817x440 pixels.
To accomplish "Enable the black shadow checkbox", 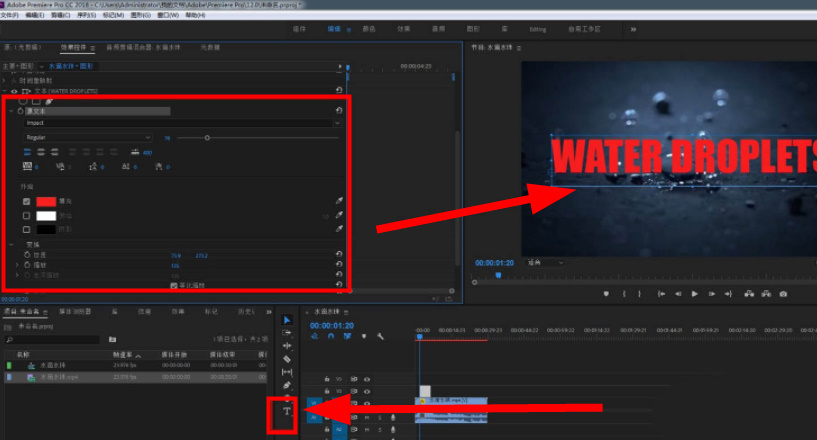I will pos(27,229).
